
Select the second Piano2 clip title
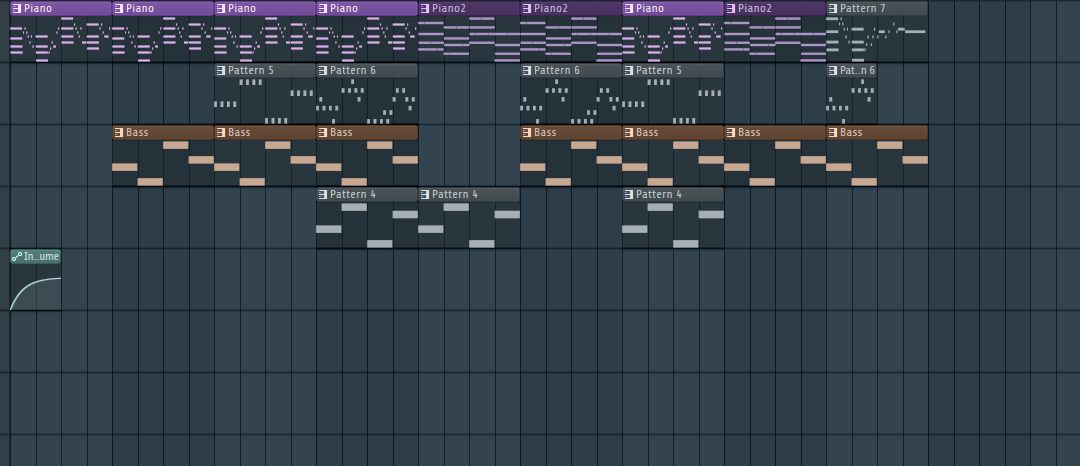coord(550,9)
